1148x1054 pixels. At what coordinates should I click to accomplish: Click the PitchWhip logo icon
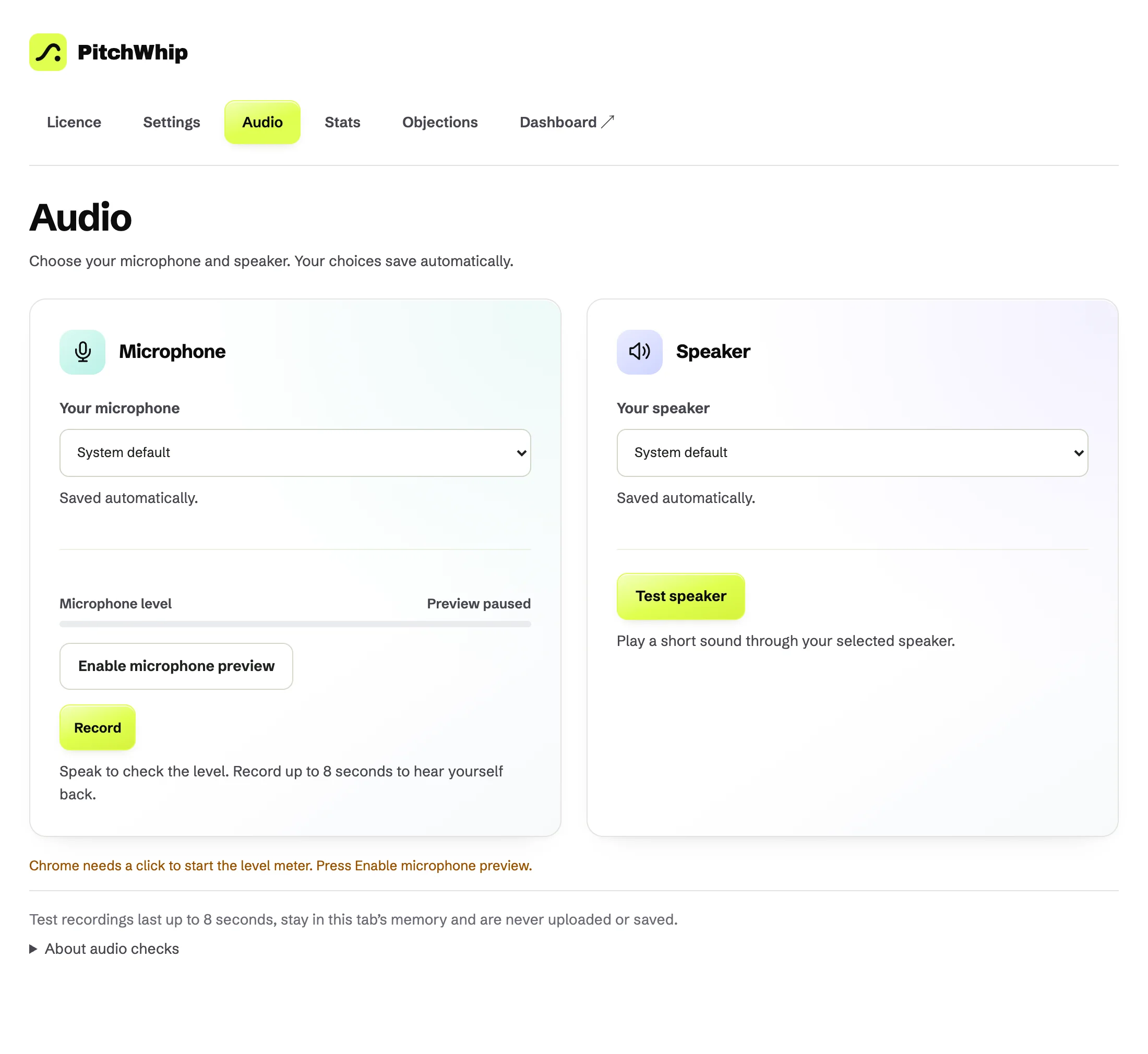point(48,52)
